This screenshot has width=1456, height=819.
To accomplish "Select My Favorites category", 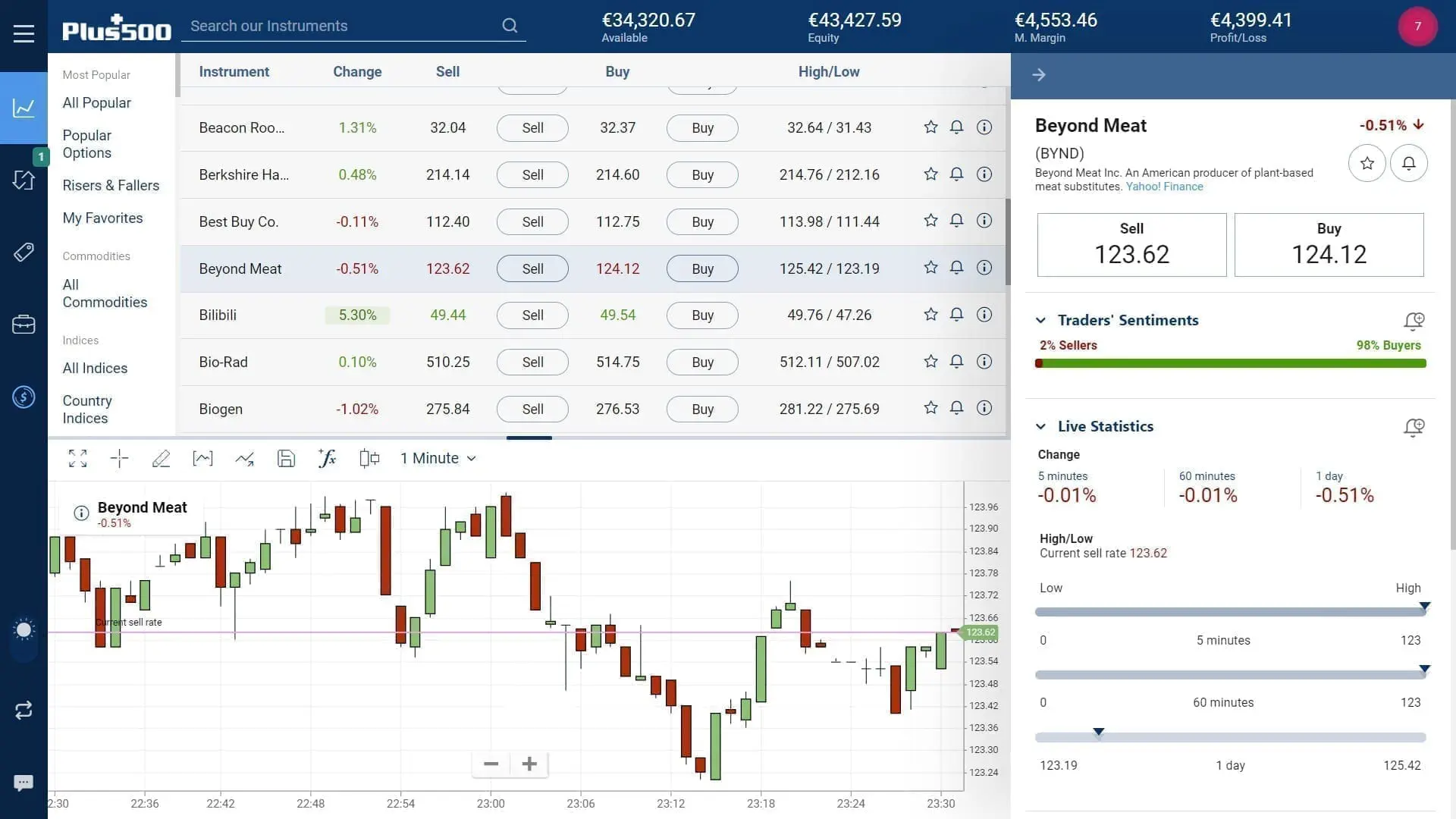I will [x=102, y=218].
